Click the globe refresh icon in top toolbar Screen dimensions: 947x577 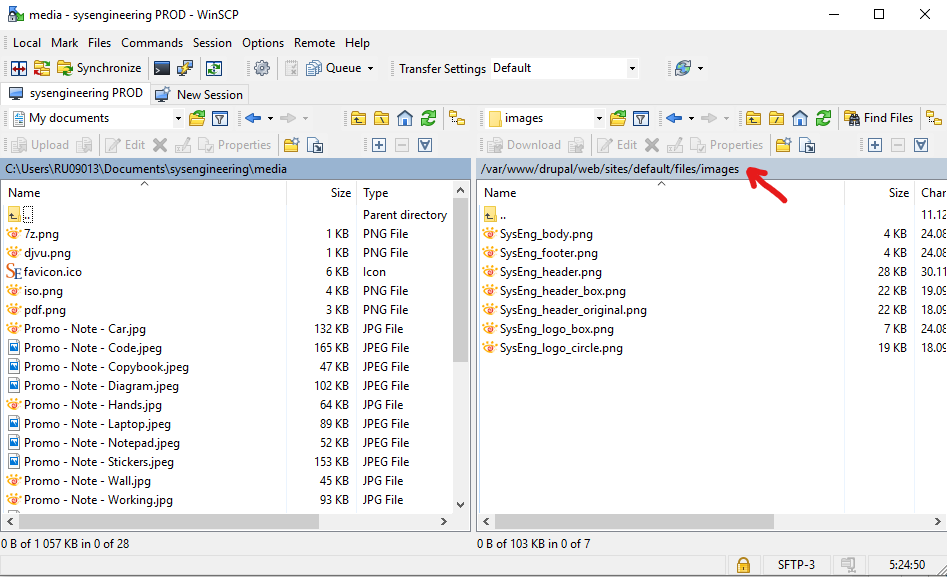coord(683,68)
